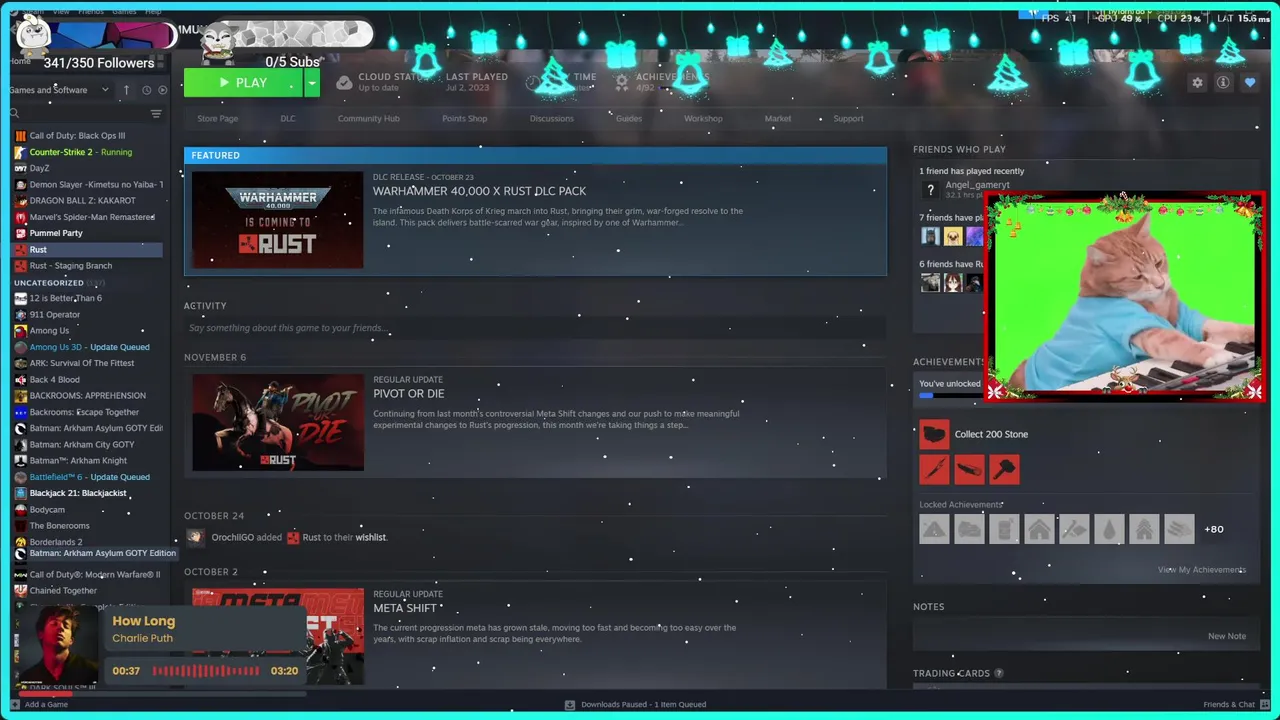Open the Warhammer 40,000 featured thumbnail

coord(278,220)
